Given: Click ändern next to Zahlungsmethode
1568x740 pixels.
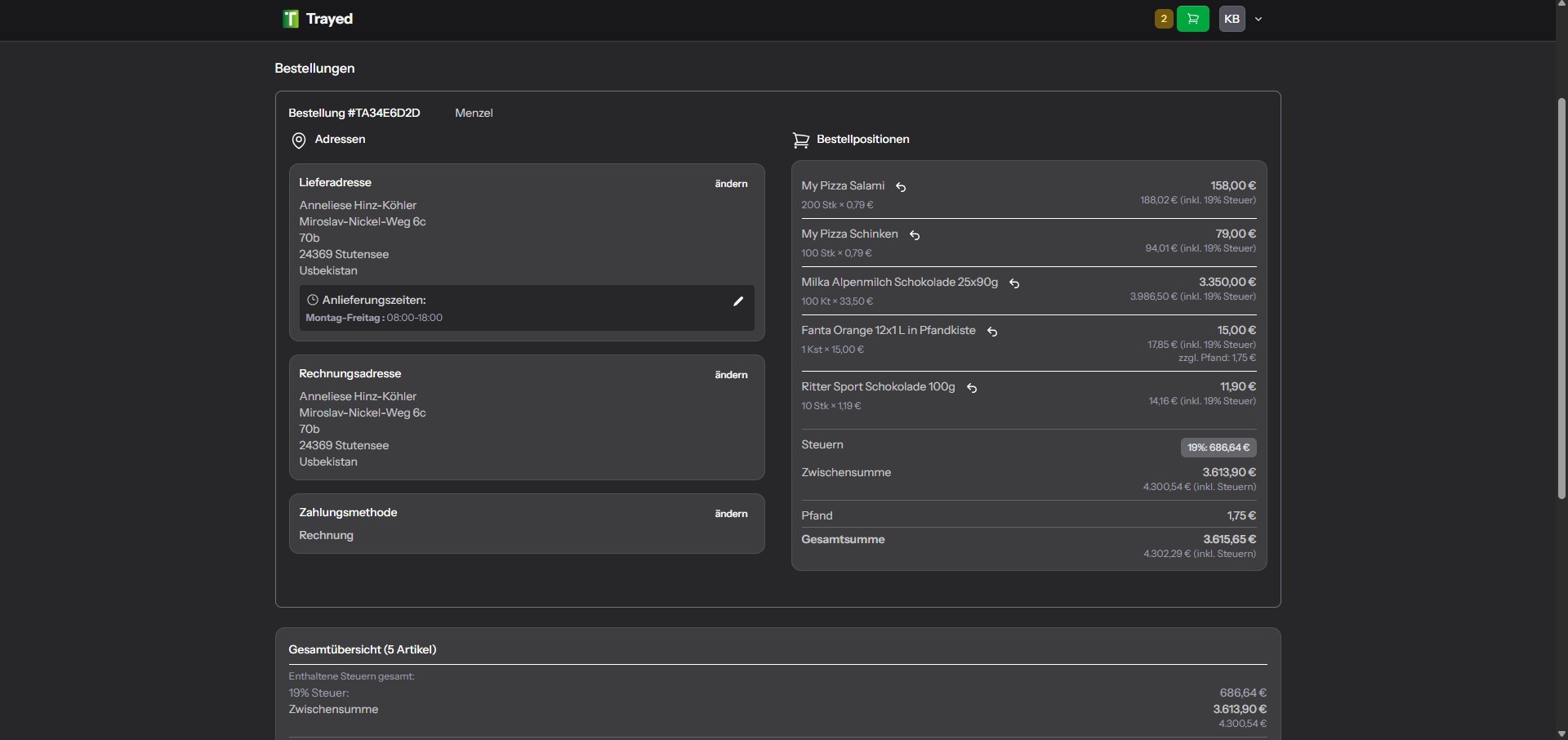Looking at the screenshot, I should pyautogui.click(x=730, y=514).
